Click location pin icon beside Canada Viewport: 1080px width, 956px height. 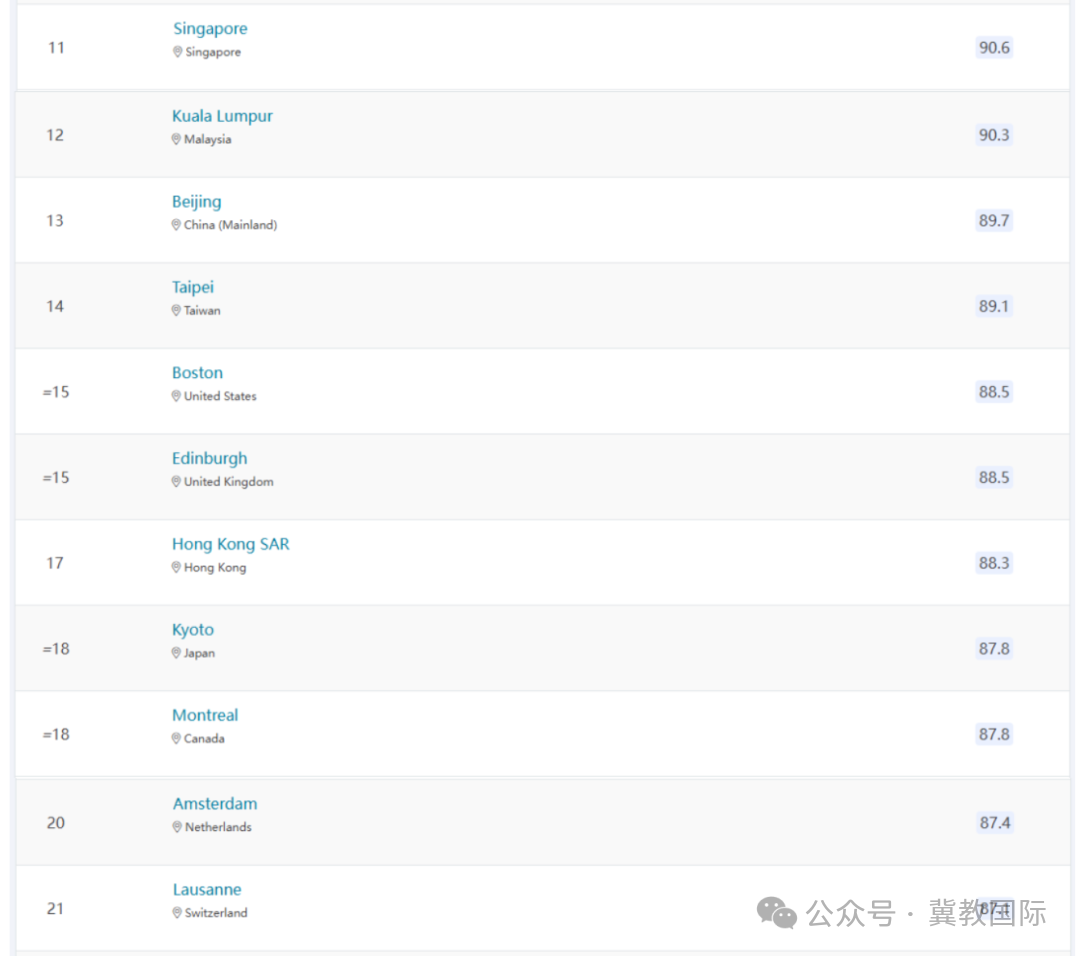176,739
